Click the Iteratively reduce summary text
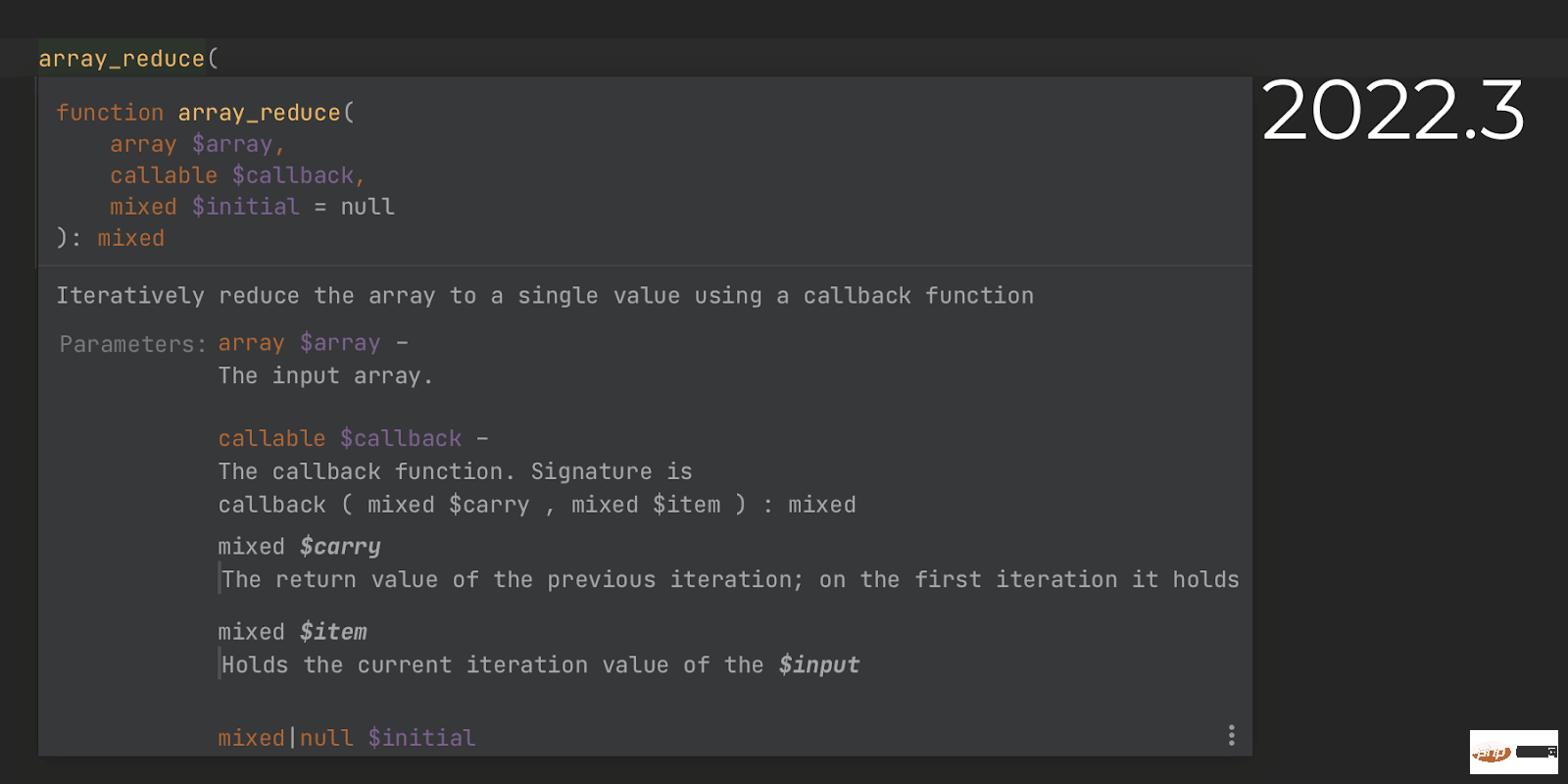The image size is (1568, 784). [545, 295]
